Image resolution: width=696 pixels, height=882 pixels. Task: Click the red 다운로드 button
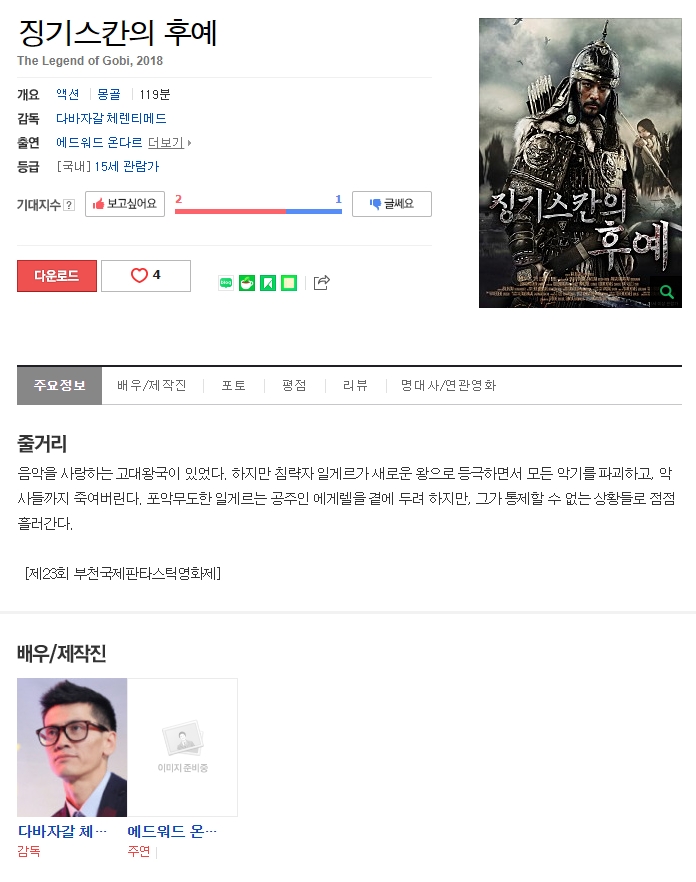(57, 276)
